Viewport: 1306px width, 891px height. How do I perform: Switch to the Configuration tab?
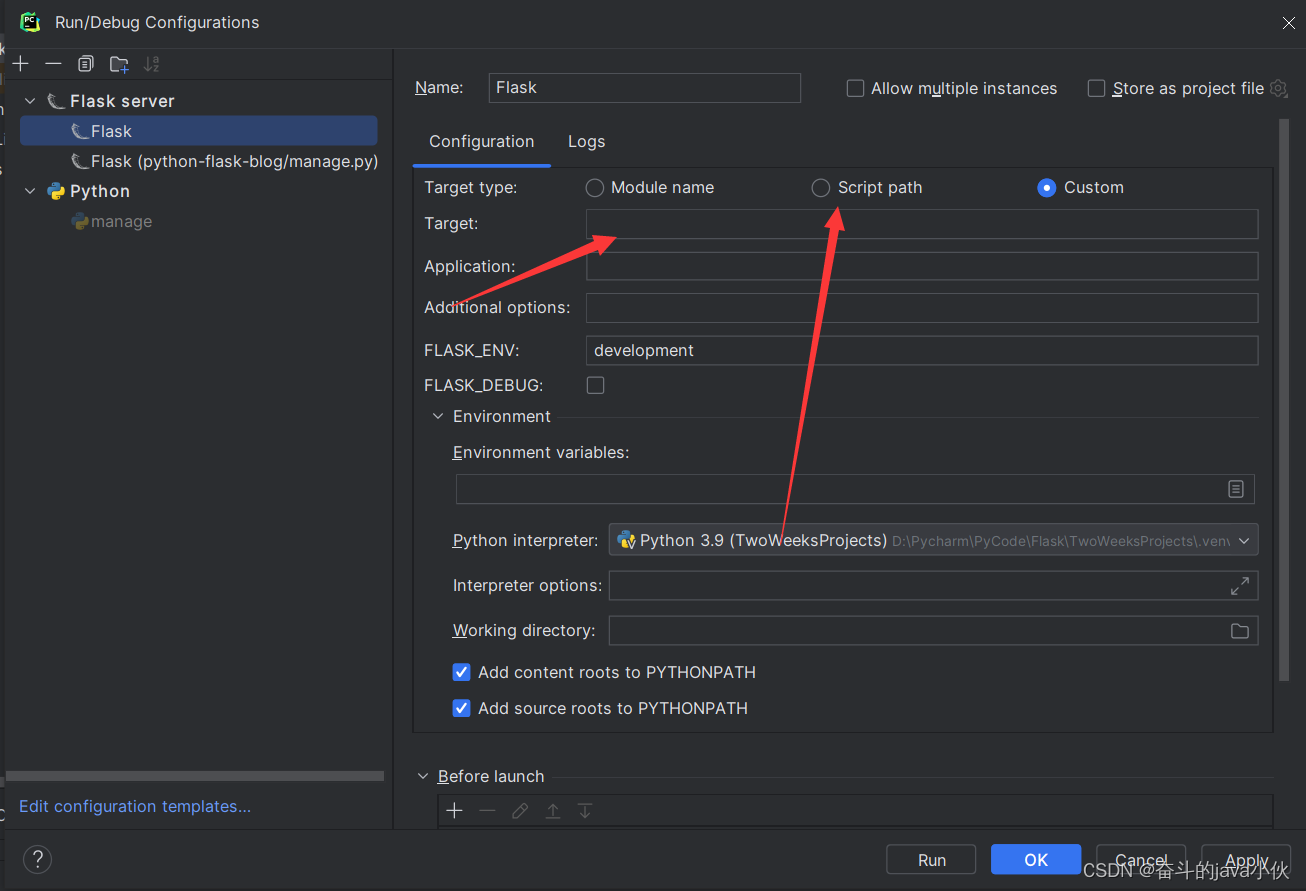coord(482,142)
